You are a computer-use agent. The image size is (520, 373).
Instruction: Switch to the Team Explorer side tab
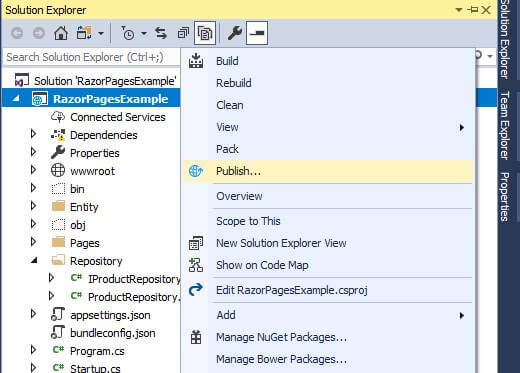(505, 125)
